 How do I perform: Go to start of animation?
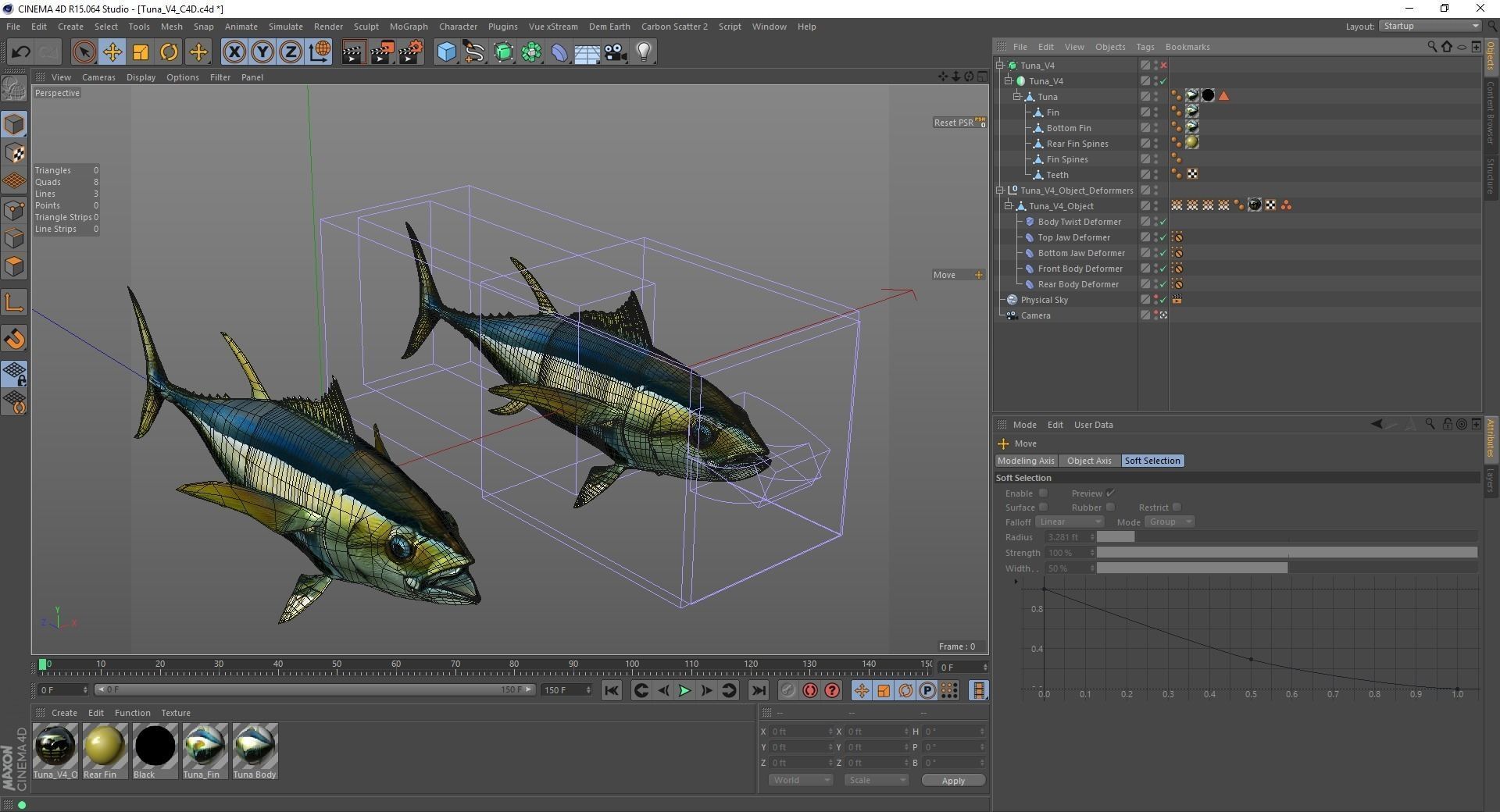click(x=612, y=690)
